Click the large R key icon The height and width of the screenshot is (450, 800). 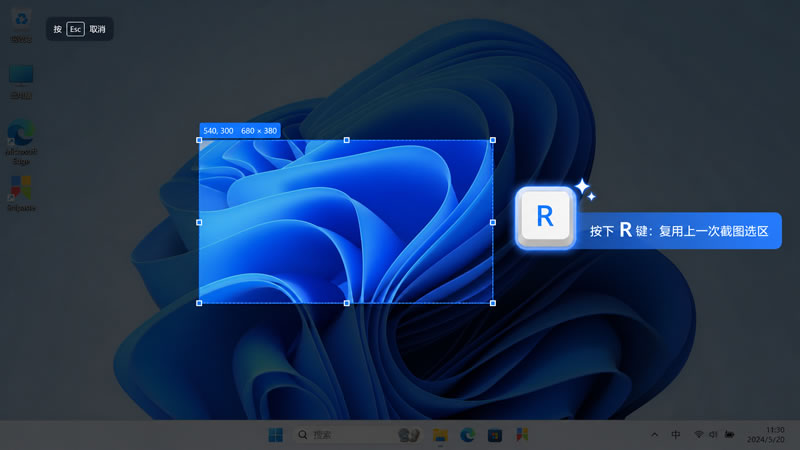(x=545, y=218)
